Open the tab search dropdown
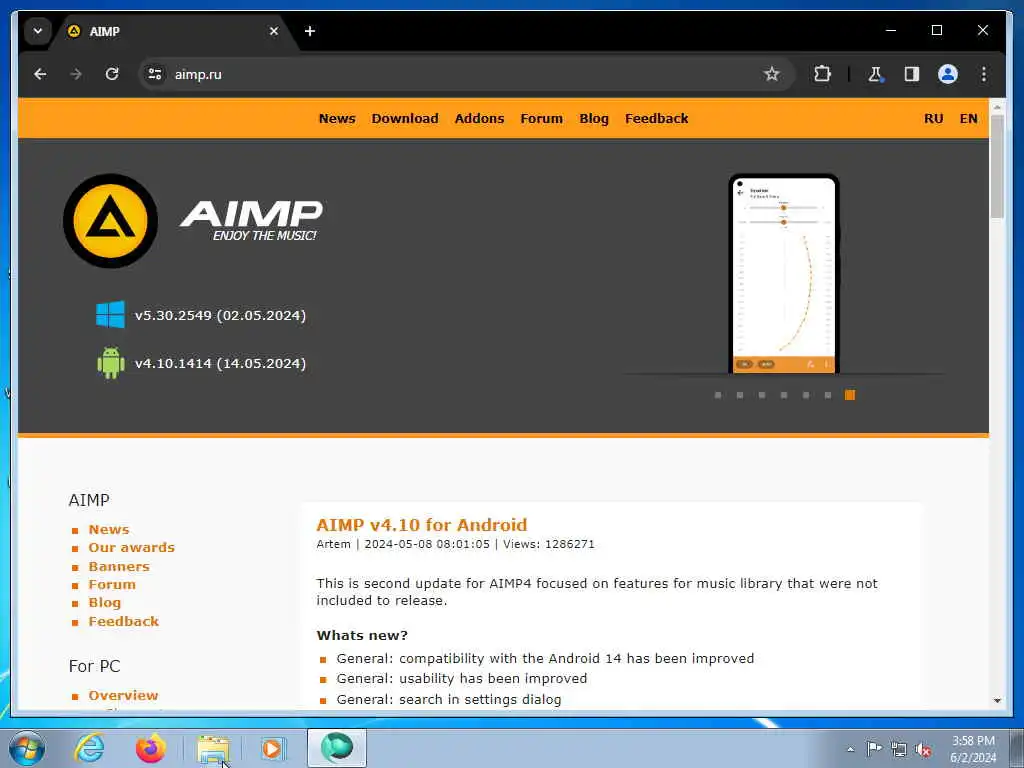1024x768 pixels. 38,31
